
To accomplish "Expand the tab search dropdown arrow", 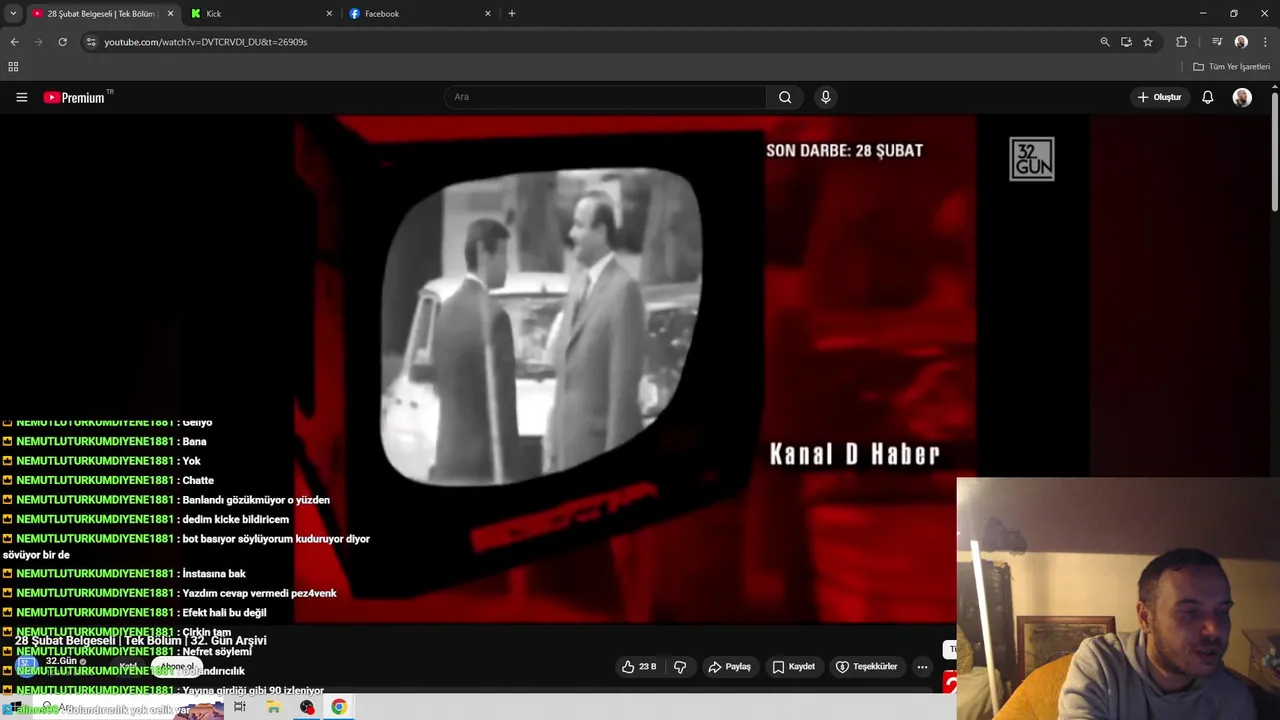I will tap(13, 14).
